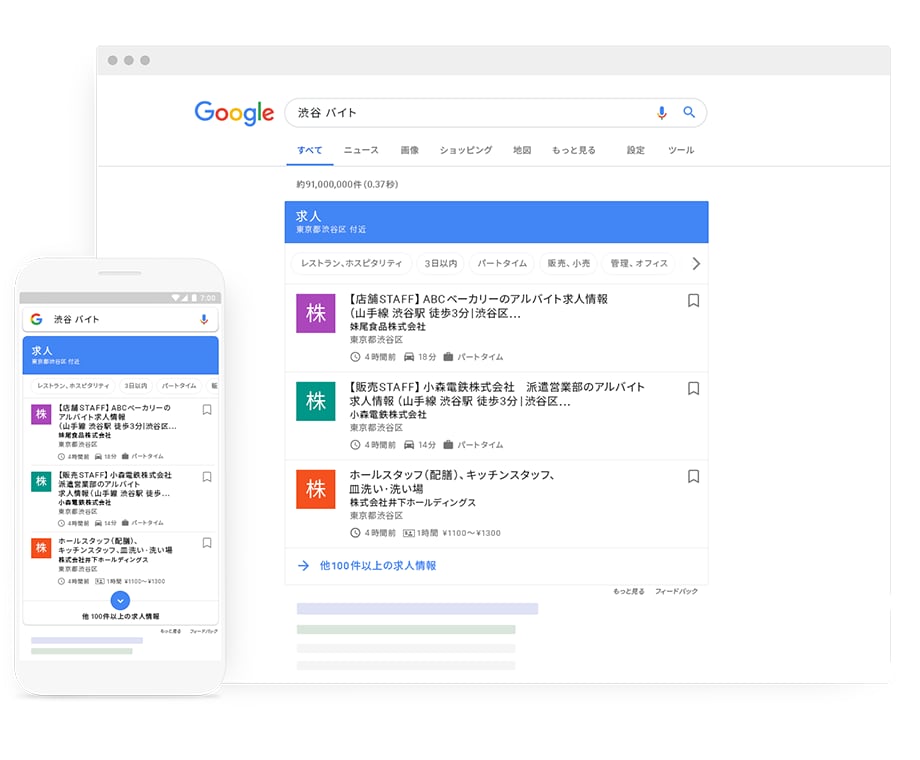Select the パートタイム filter chip on desktop

point(502,264)
